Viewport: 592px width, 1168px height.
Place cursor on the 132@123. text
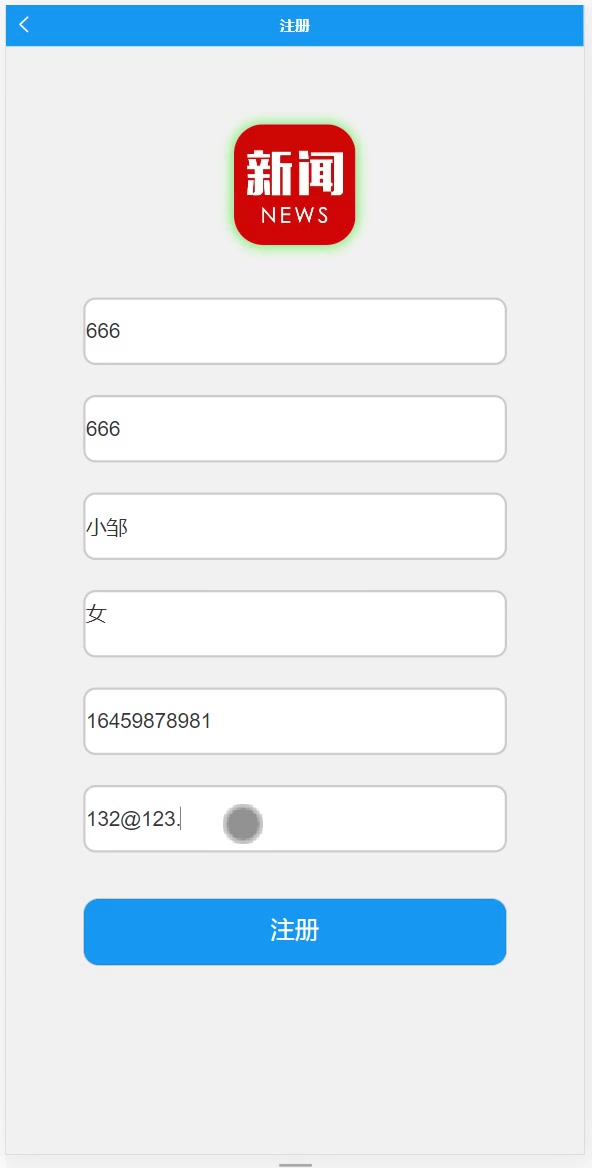coord(133,819)
